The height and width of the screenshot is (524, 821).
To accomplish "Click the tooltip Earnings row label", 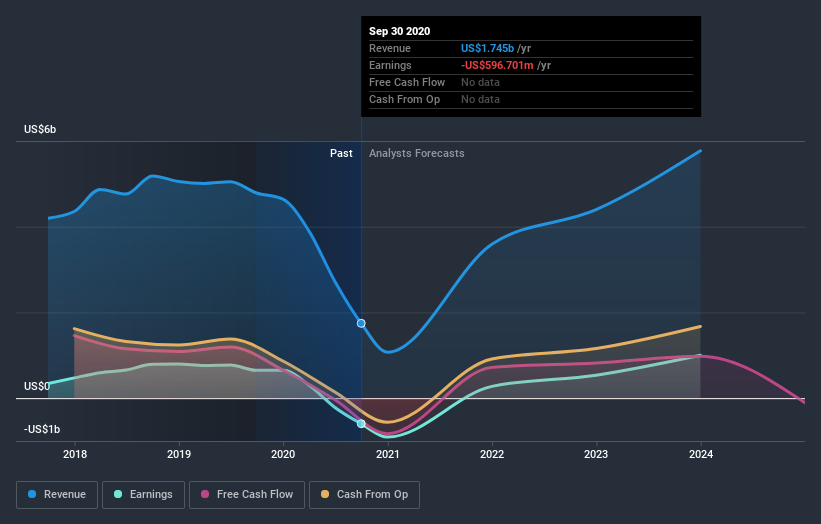I will [390, 65].
